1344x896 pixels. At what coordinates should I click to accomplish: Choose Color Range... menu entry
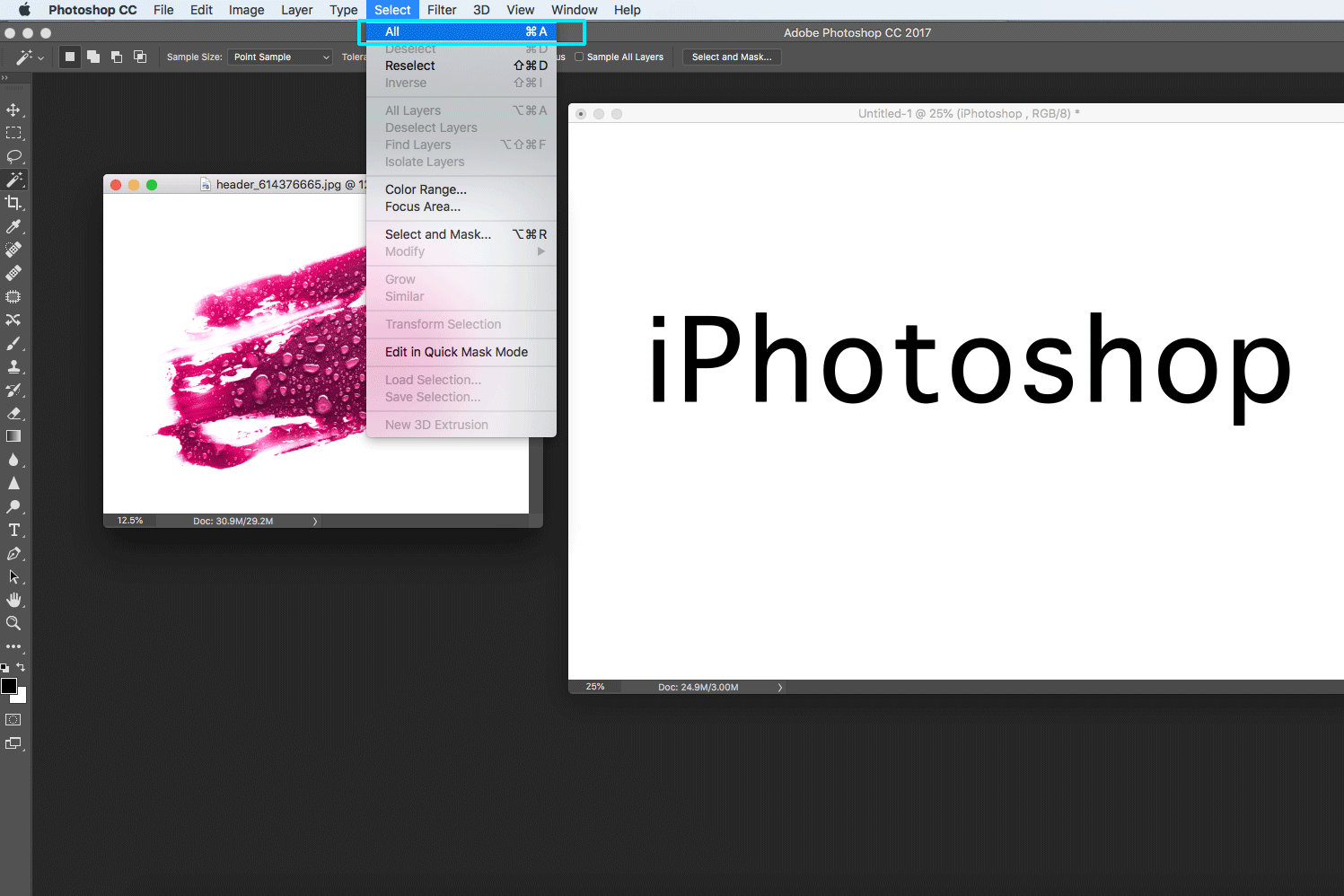(x=461, y=189)
